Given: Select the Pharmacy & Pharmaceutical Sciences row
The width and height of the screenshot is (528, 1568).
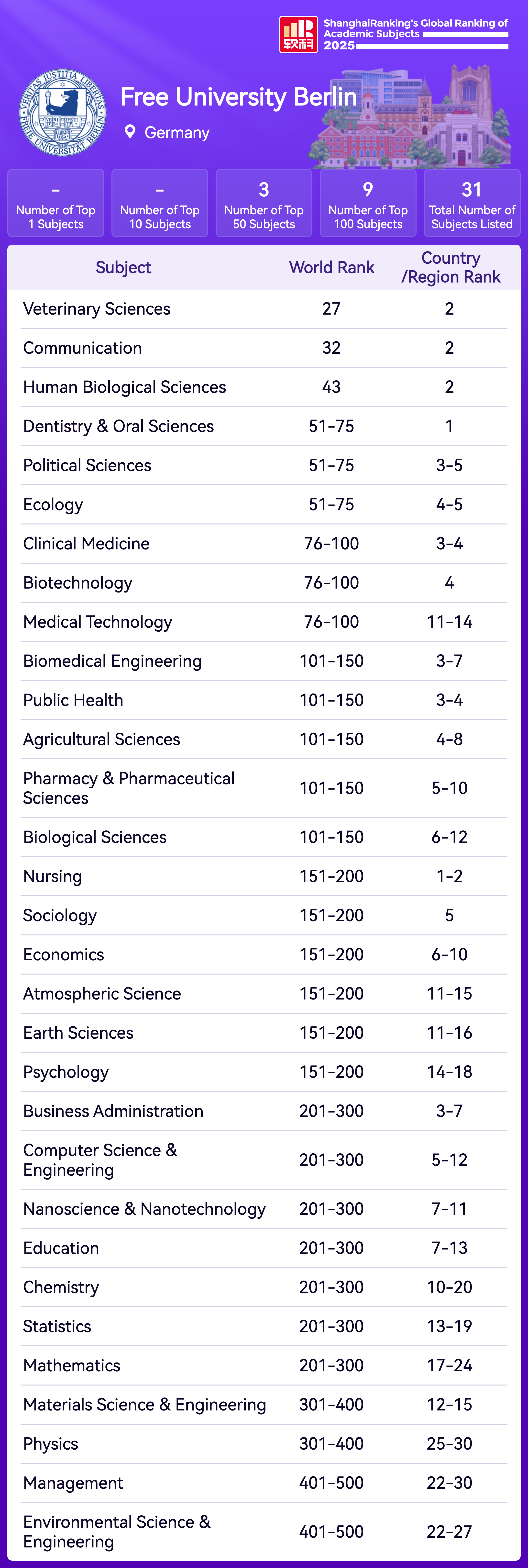Looking at the screenshot, I should coord(129,788).
